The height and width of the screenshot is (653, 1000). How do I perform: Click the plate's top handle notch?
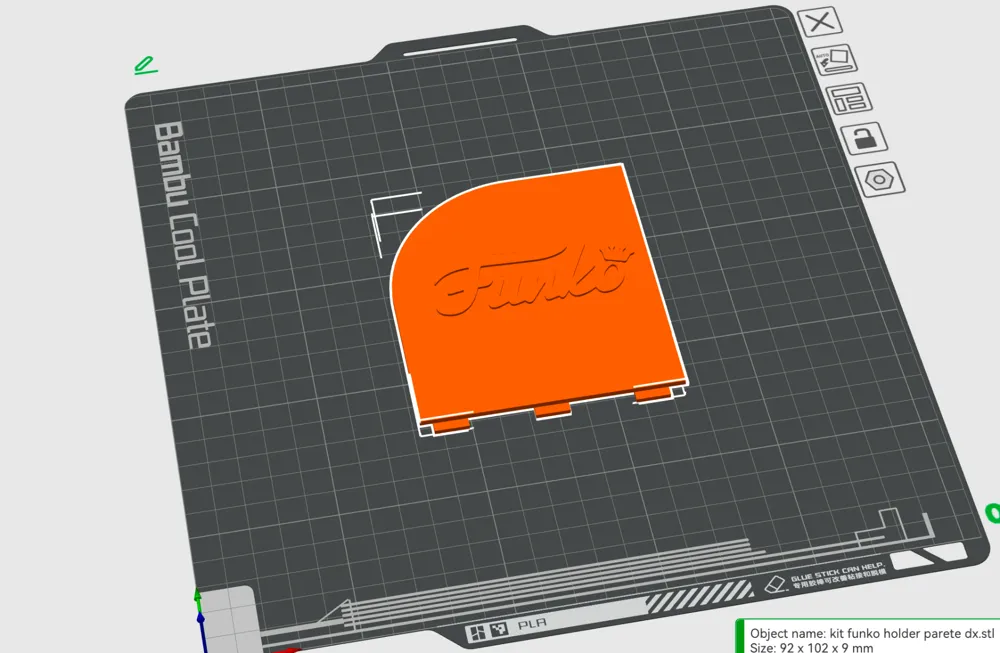461,44
